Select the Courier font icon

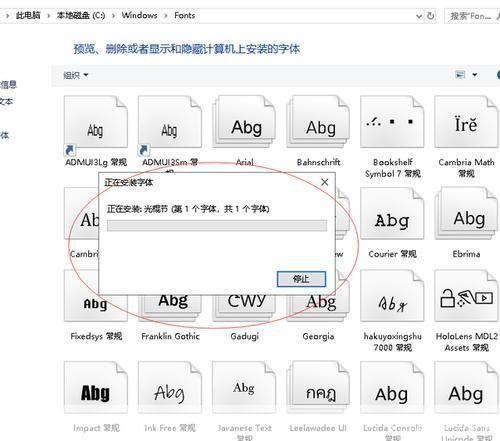coord(392,213)
